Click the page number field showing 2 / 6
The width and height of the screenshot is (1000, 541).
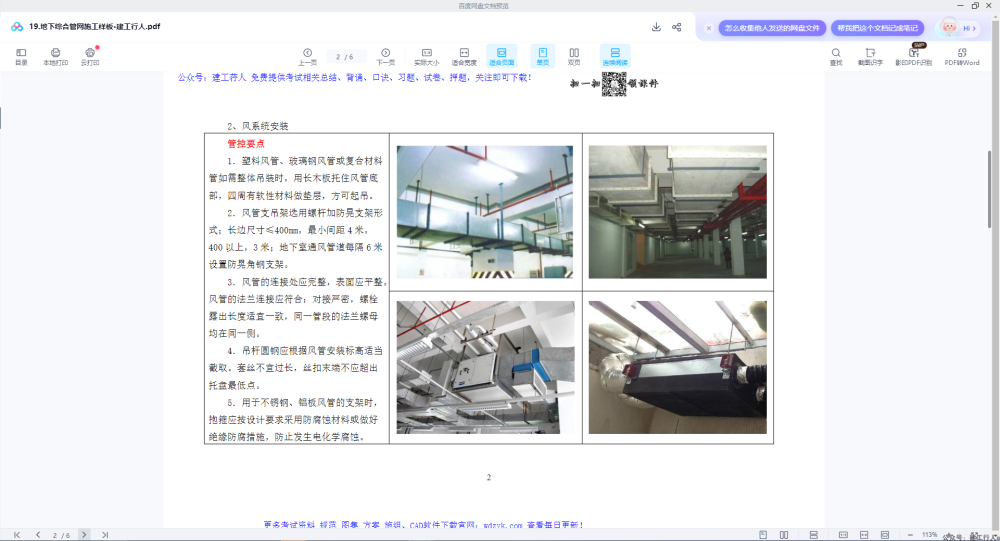[x=345, y=57]
